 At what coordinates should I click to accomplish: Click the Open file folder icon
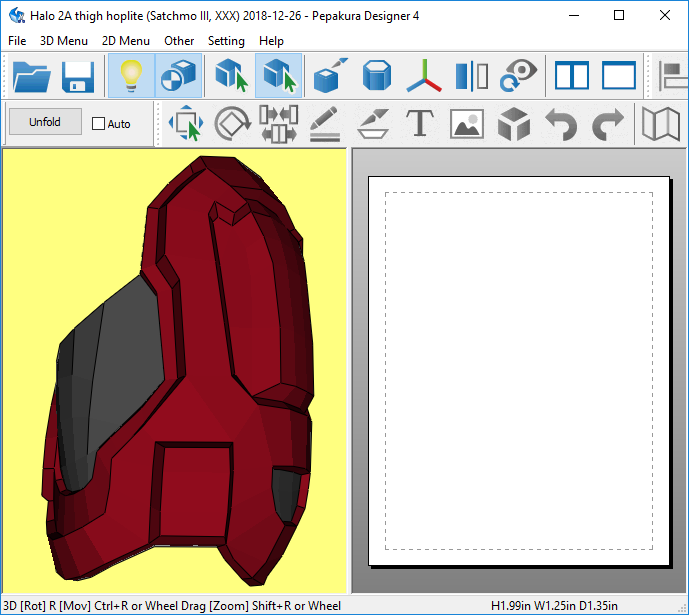point(32,77)
